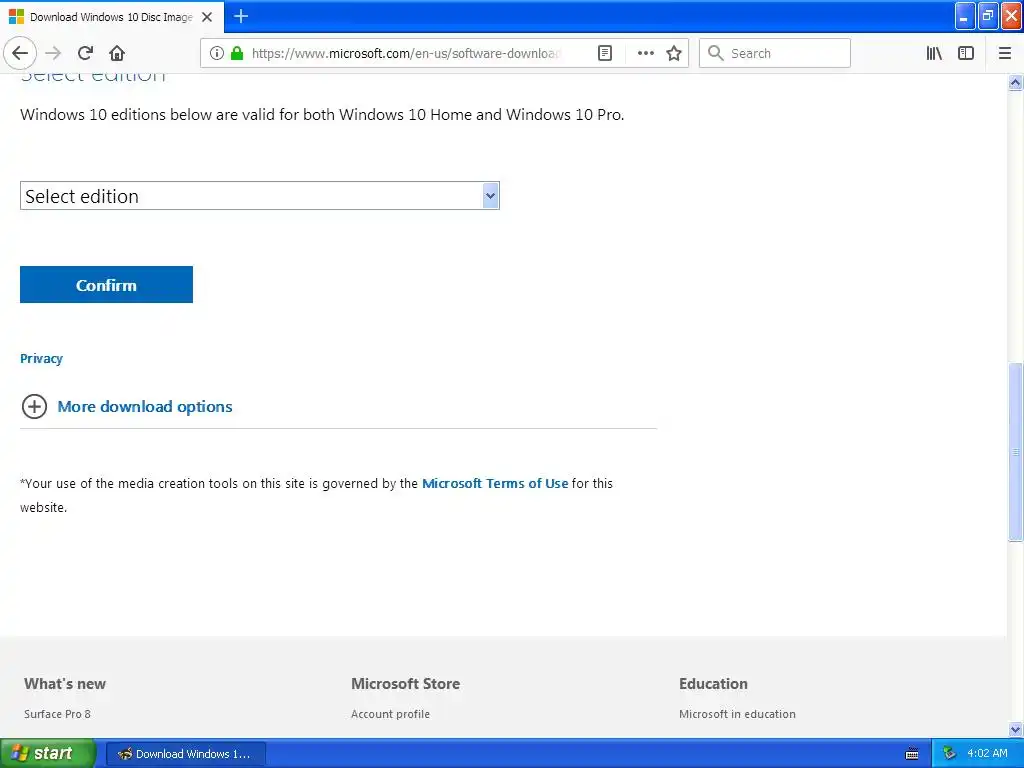
Task: Show sidebars icon in toolbar
Action: click(x=966, y=53)
